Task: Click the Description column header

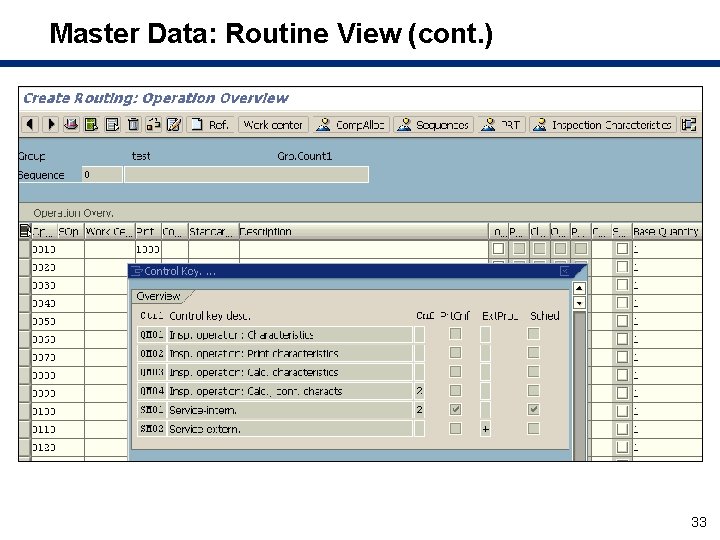Action: coord(363,231)
